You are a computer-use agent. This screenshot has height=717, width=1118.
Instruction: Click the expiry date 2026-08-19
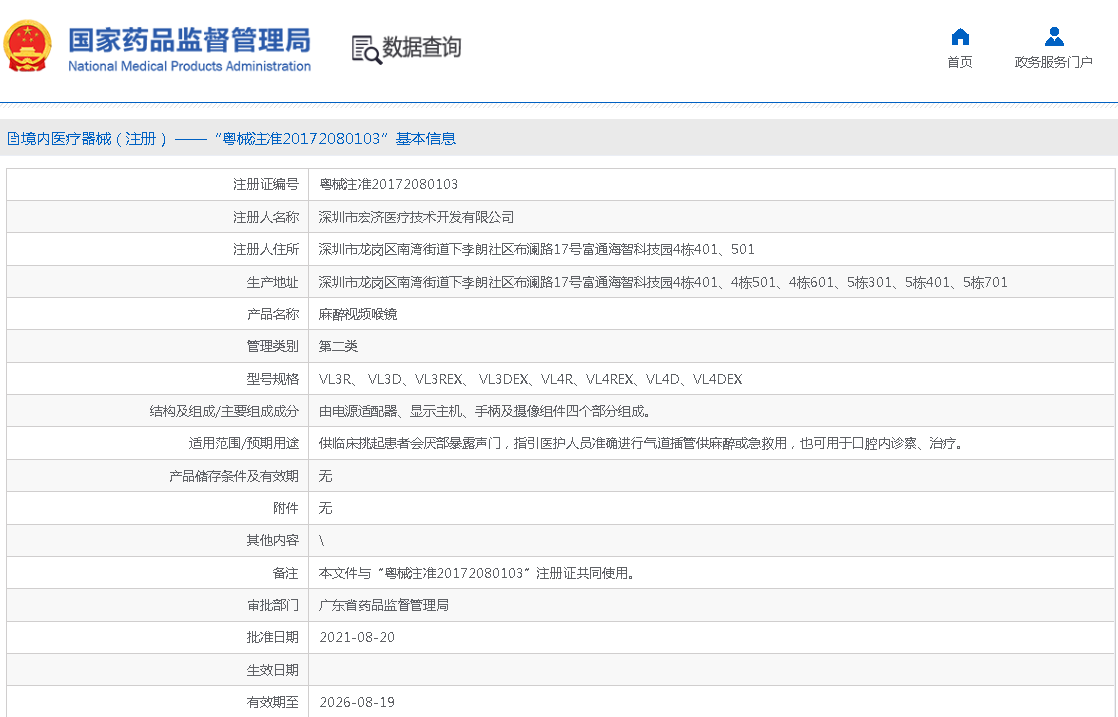[357, 702]
